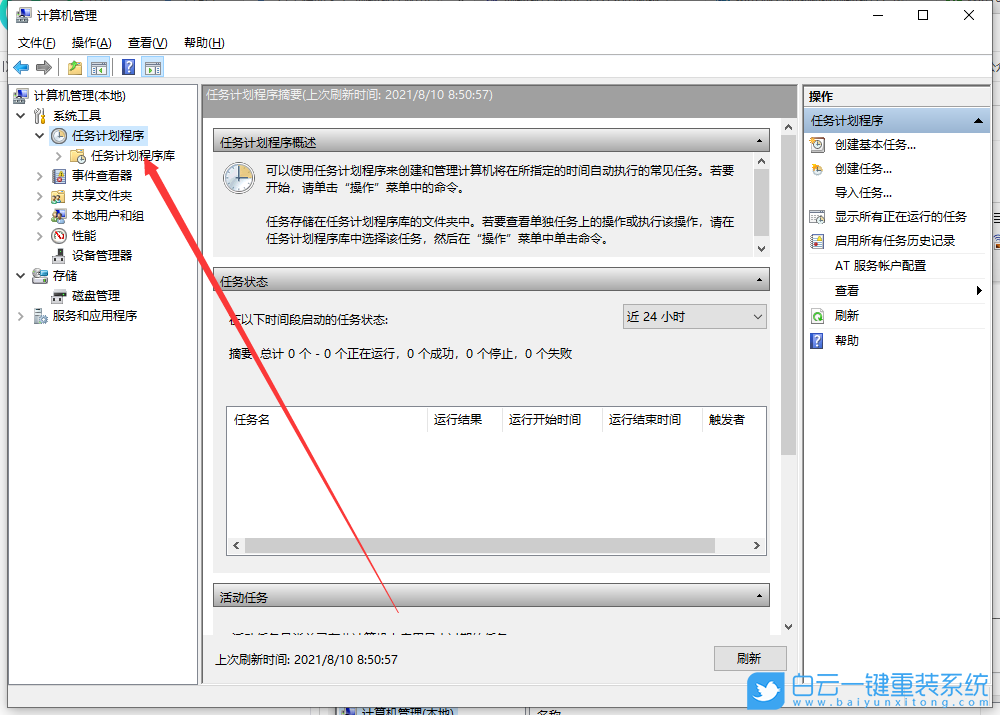Open the 查看(V) menu
Viewport: 1000px width, 715px height.
(x=146, y=42)
